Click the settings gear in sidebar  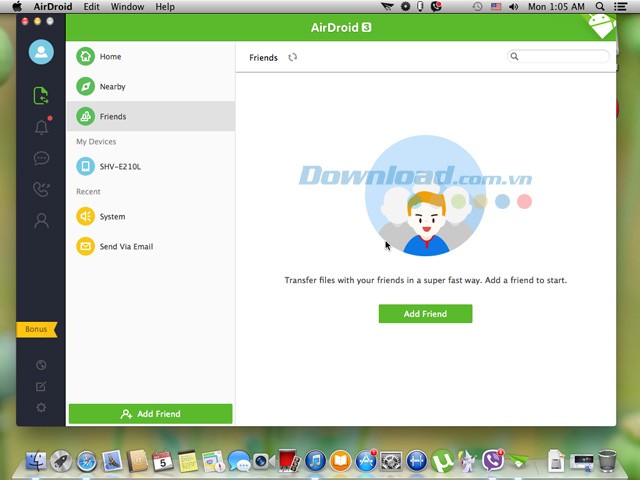[41, 407]
